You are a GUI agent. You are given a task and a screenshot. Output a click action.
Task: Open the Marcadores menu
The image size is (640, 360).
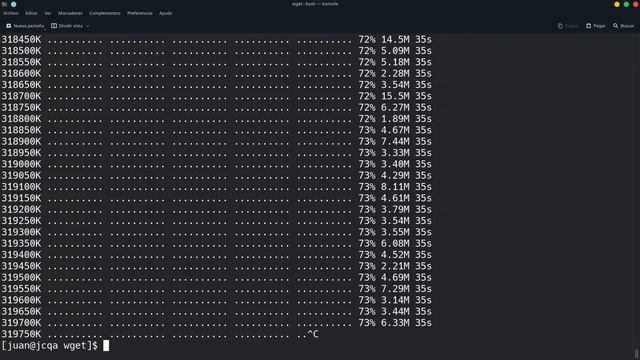(70, 13)
